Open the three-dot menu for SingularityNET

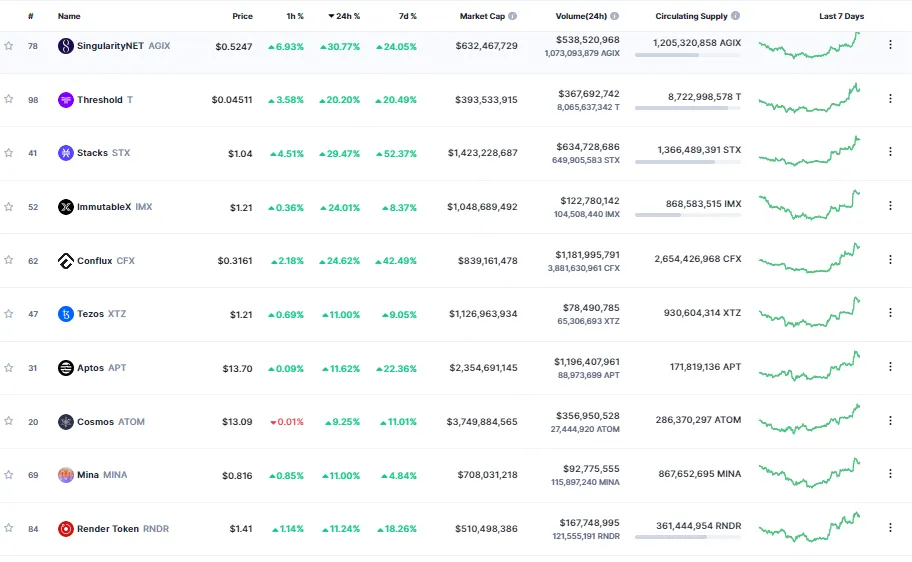[x=890, y=45]
